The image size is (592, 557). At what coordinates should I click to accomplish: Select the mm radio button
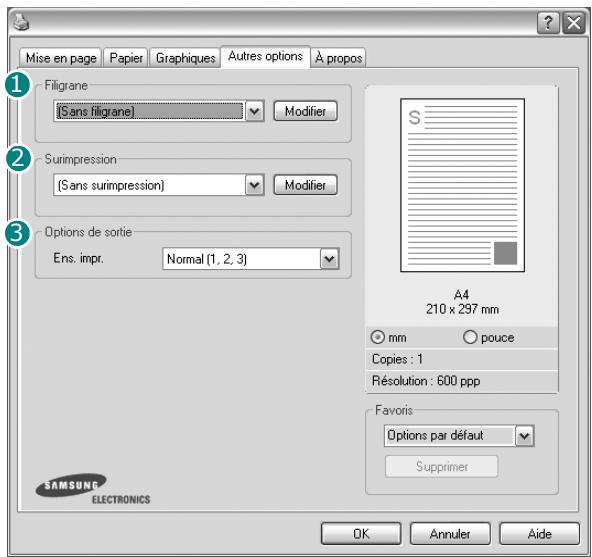pos(378,337)
